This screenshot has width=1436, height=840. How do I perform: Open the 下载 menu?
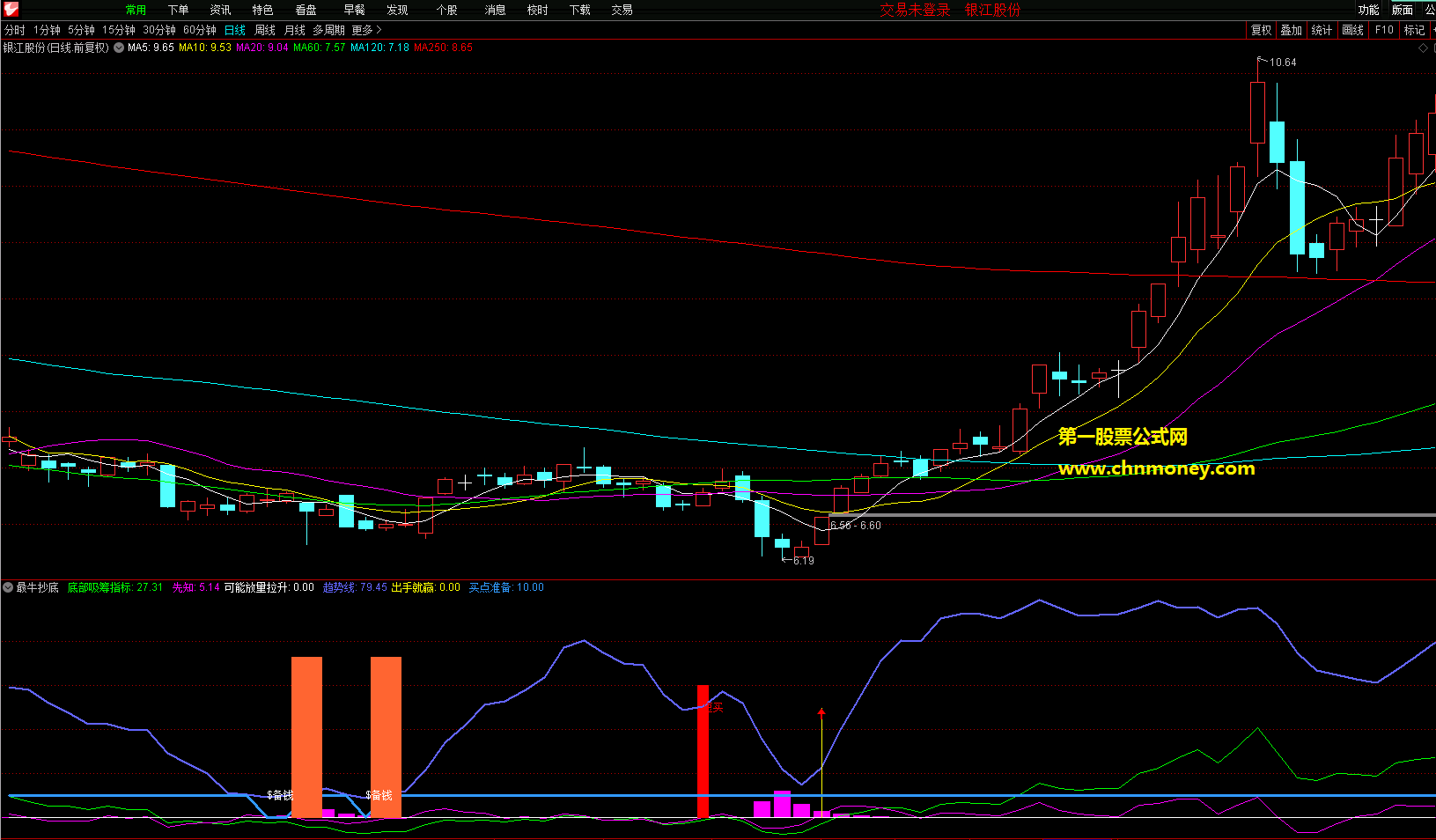[x=579, y=10]
